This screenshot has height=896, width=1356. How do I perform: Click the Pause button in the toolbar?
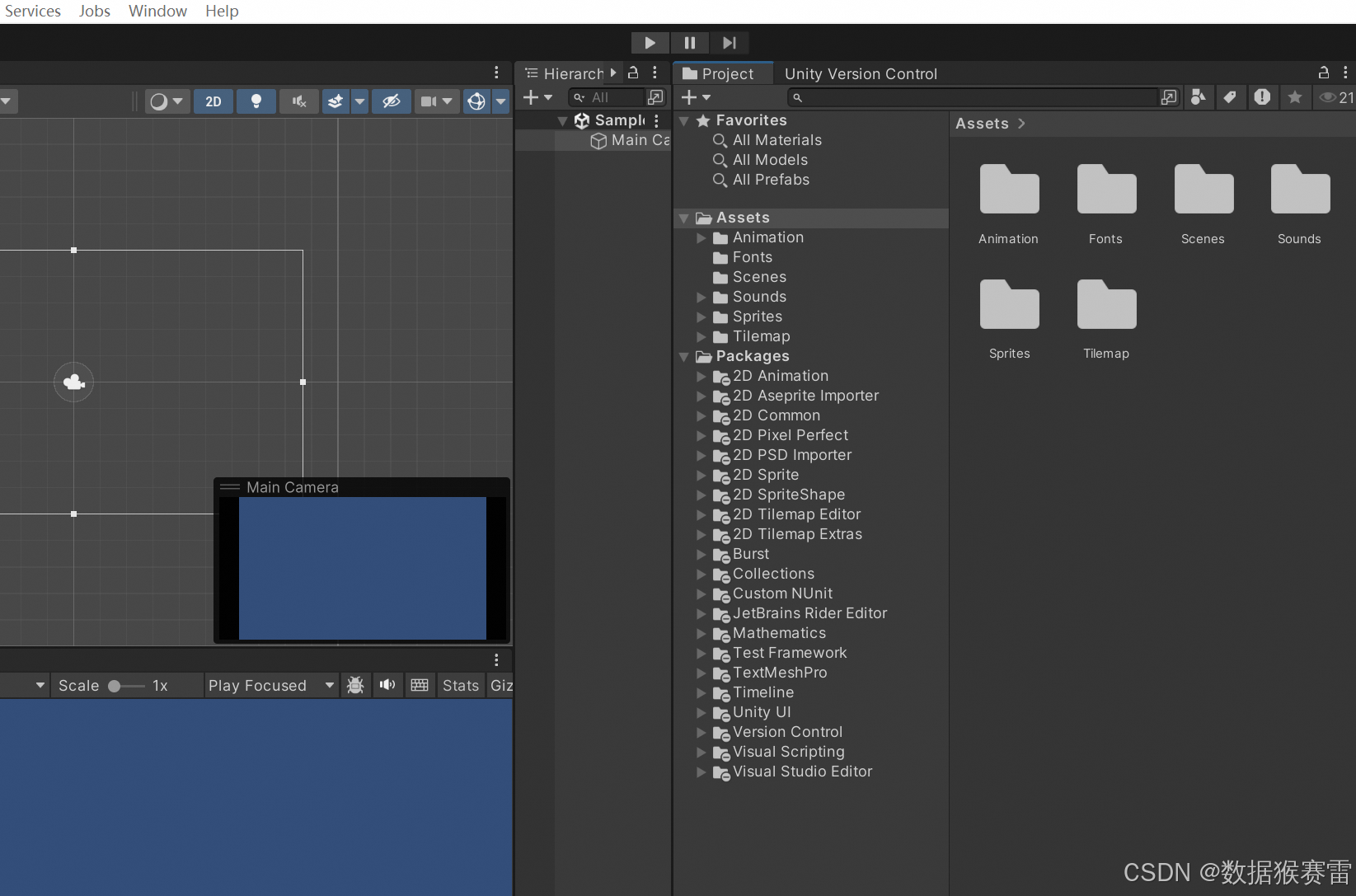click(x=689, y=43)
